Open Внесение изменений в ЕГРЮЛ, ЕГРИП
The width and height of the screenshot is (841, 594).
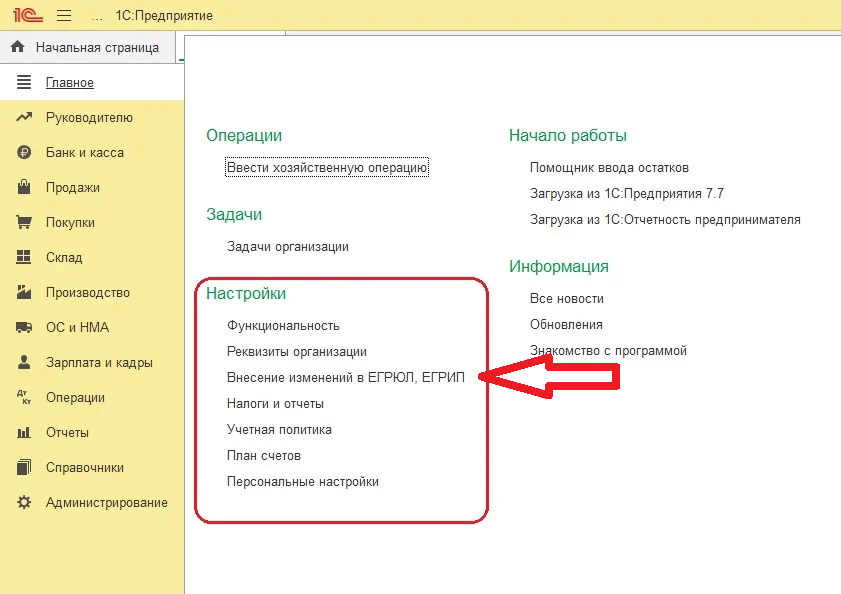pyautogui.click(x=346, y=378)
